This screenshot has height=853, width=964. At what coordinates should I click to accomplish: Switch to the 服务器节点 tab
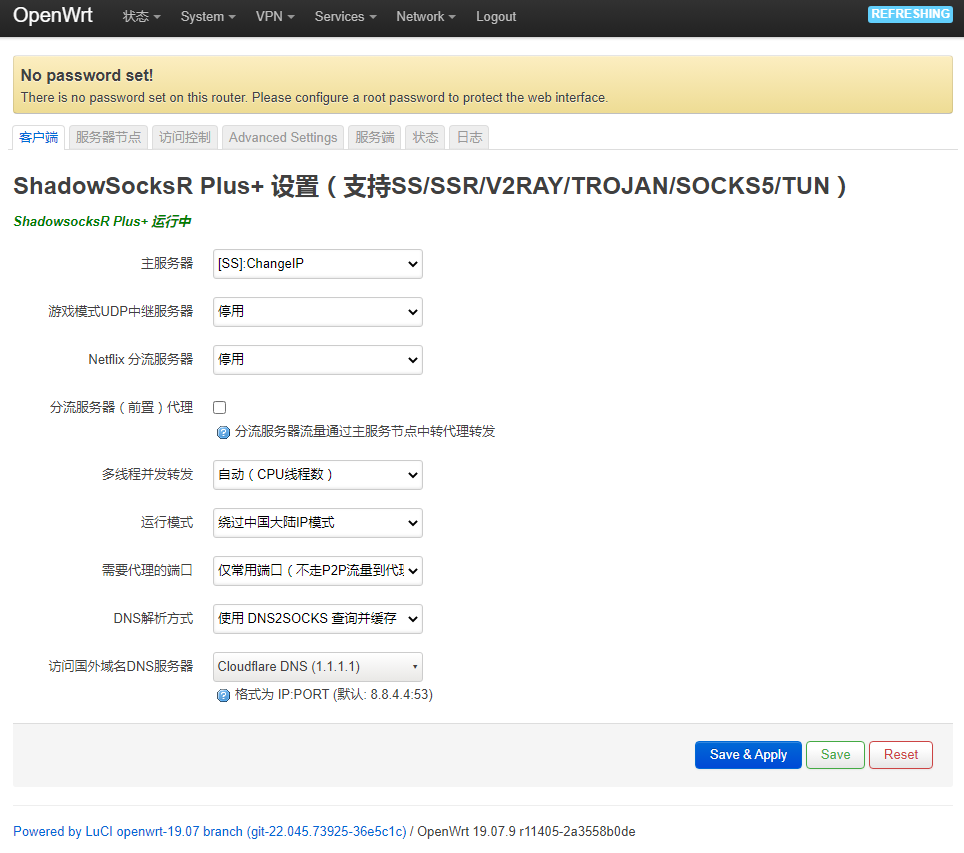point(108,137)
